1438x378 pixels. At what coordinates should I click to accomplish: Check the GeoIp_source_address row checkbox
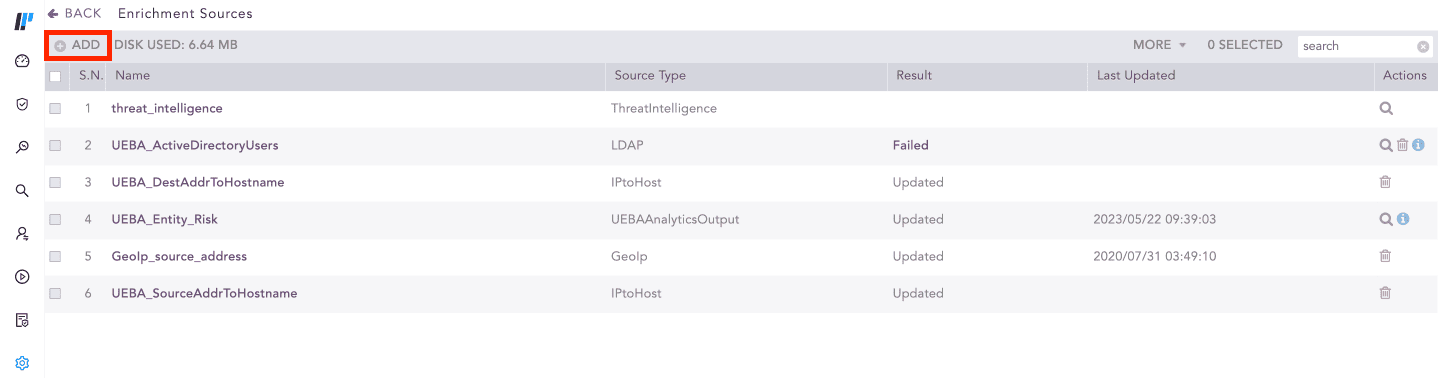click(55, 256)
